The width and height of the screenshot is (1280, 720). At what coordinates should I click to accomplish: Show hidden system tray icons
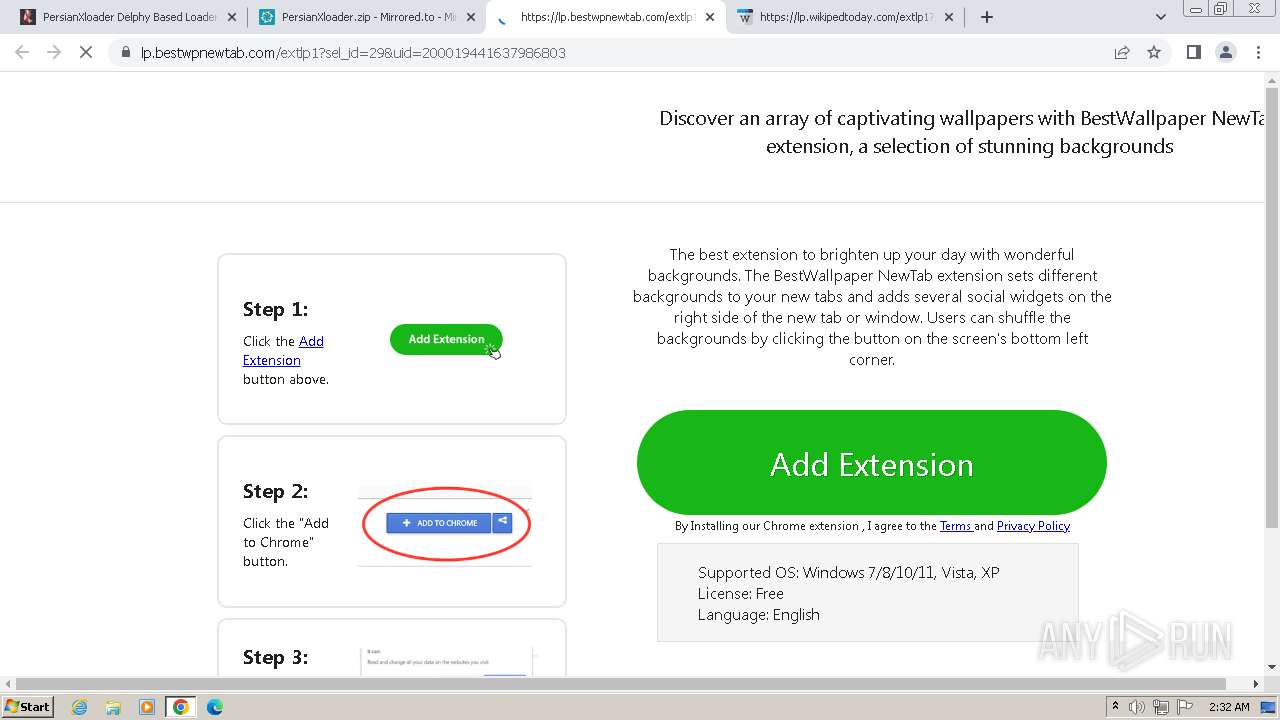point(1115,707)
